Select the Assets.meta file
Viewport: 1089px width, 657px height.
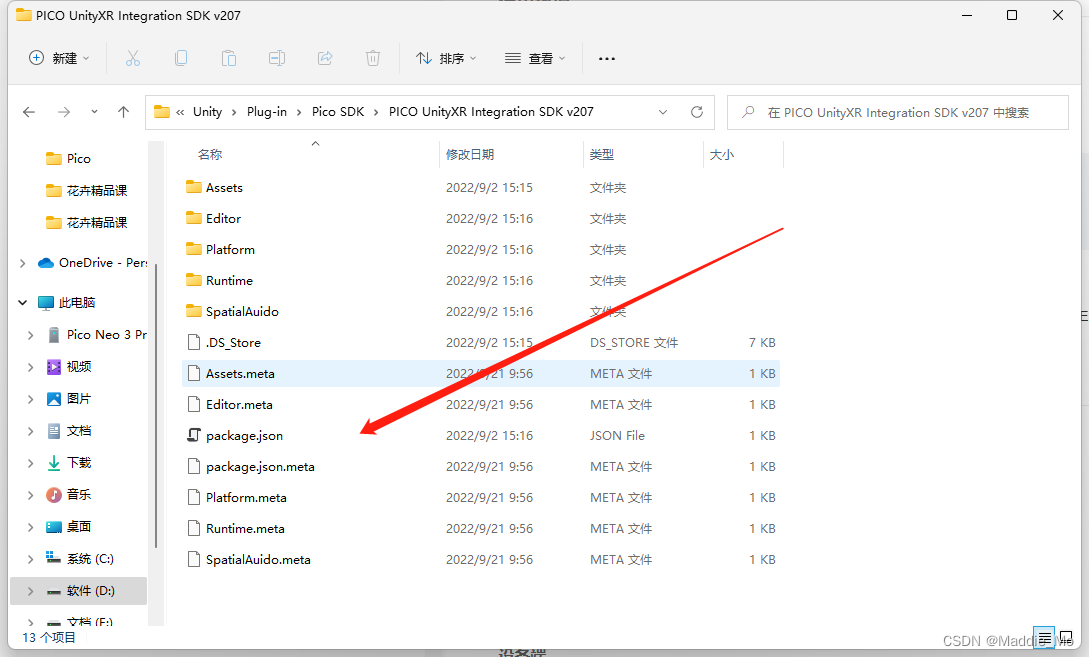tap(481, 374)
